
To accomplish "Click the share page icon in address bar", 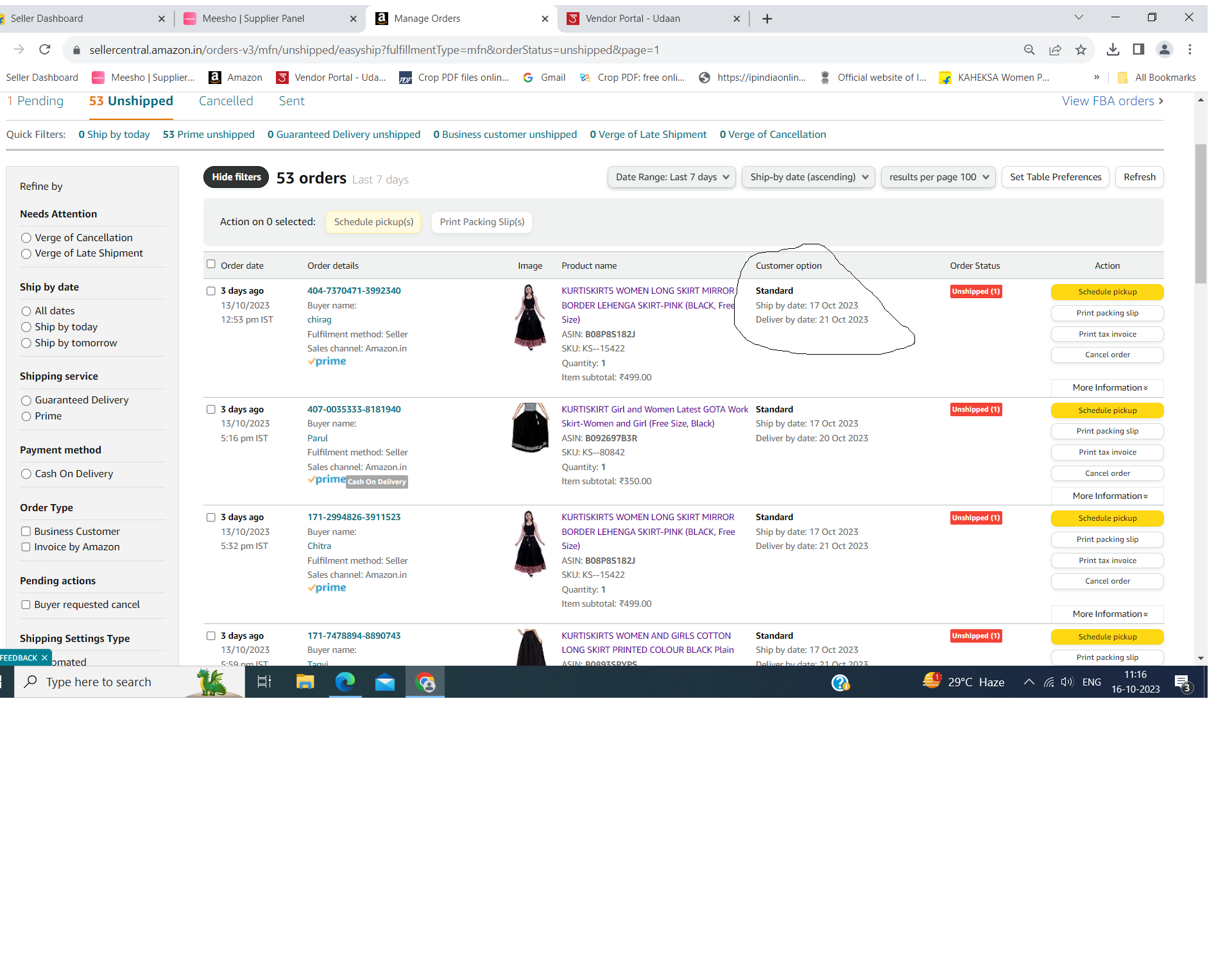I will tap(1055, 49).
